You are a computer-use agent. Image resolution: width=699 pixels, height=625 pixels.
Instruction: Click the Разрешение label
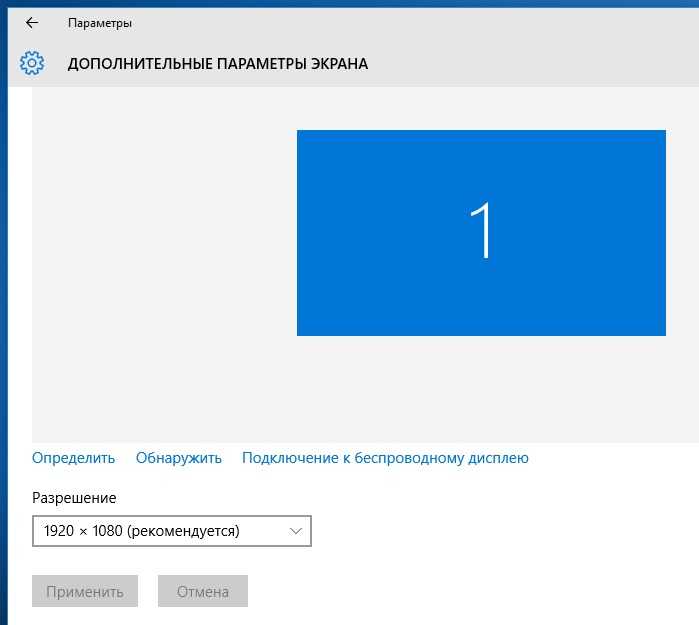pos(74,498)
